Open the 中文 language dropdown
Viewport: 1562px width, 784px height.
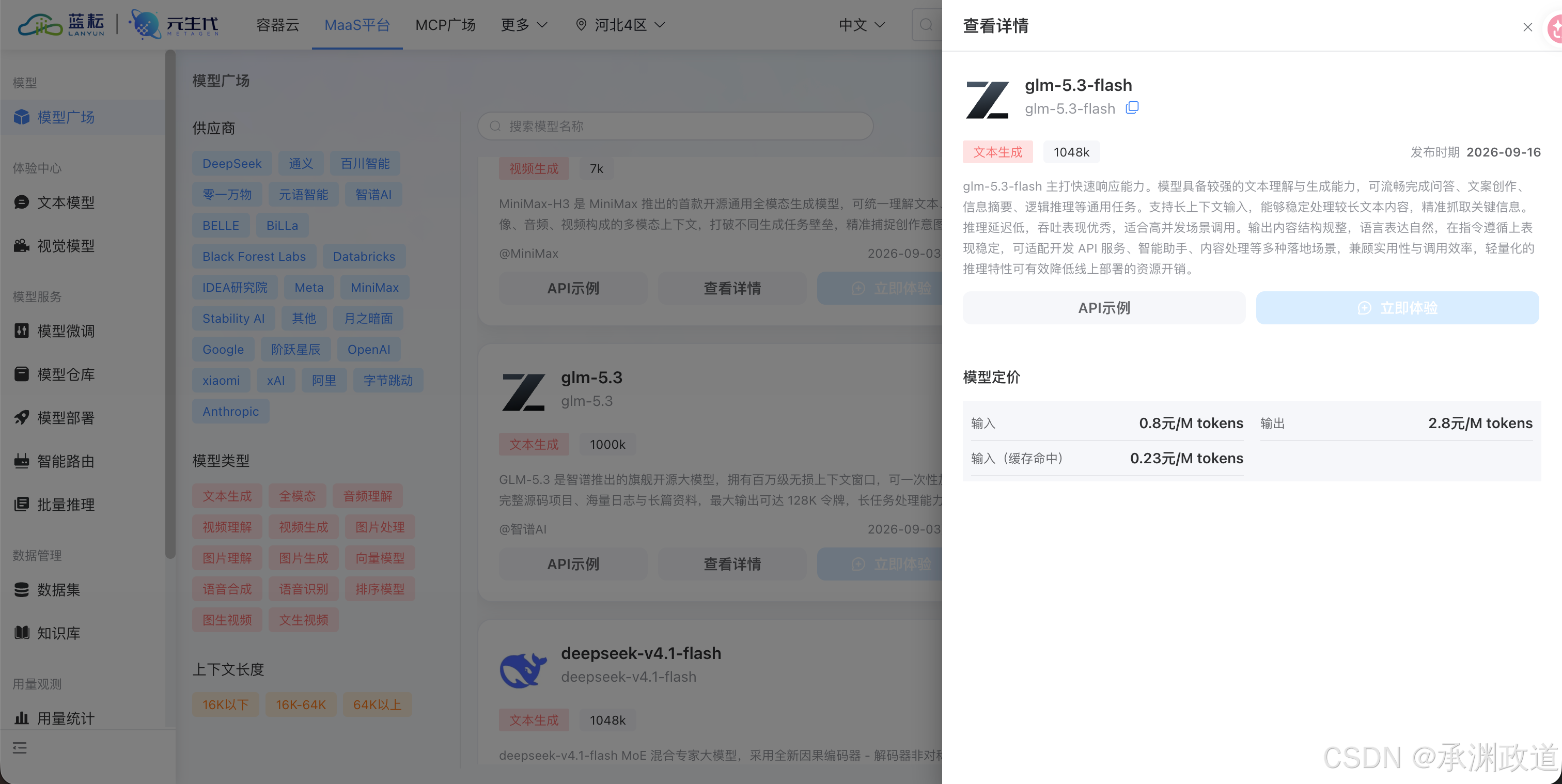[x=862, y=25]
